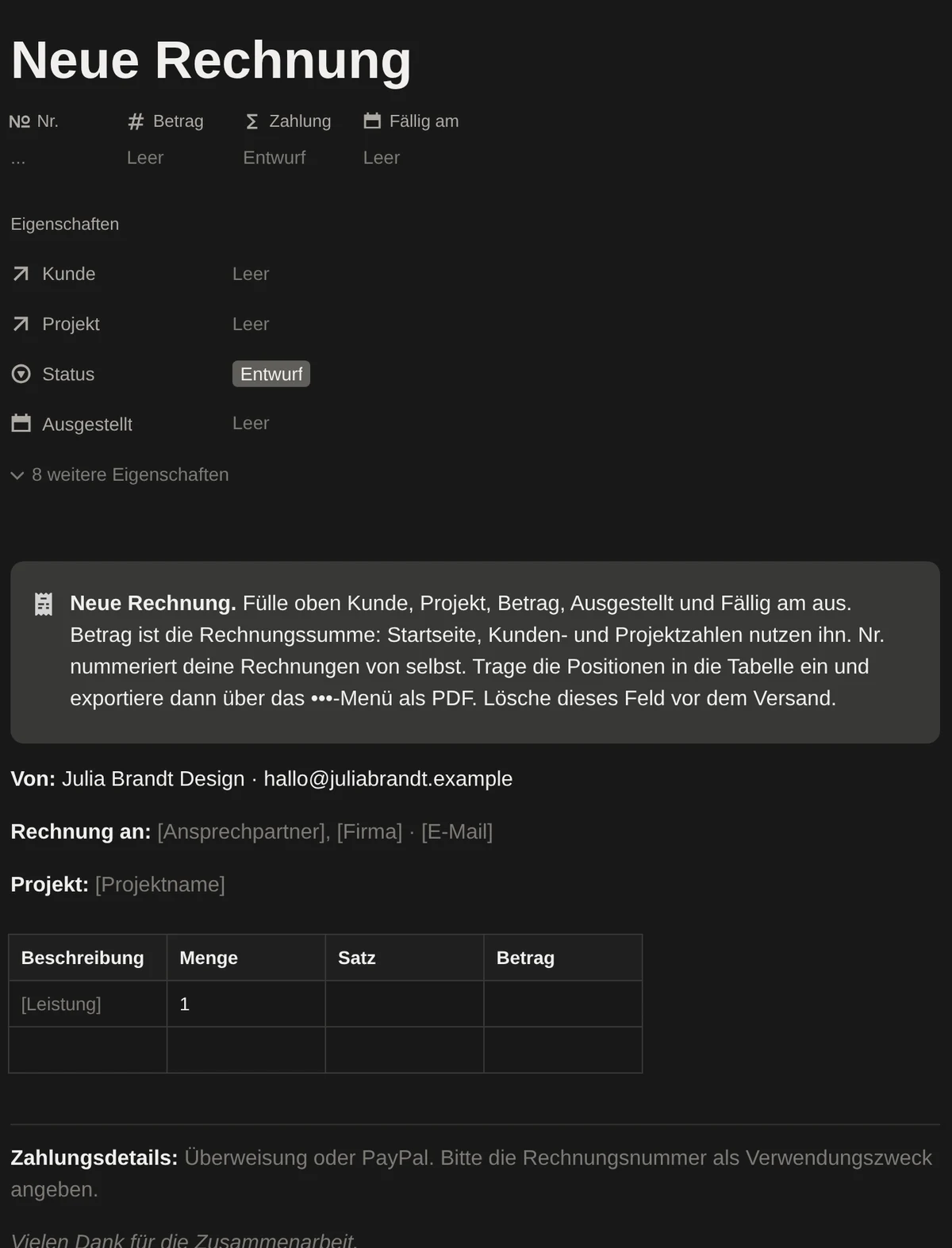952x1248 pixels.
Task: Click the sigma icon next to Zahlung
Action: [252, 121]
